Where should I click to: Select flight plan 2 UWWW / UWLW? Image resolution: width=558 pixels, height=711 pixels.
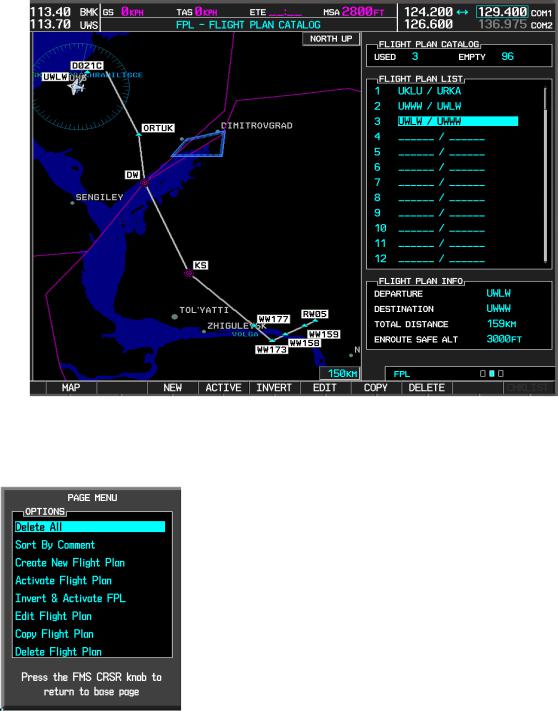[x=429, y=106]
